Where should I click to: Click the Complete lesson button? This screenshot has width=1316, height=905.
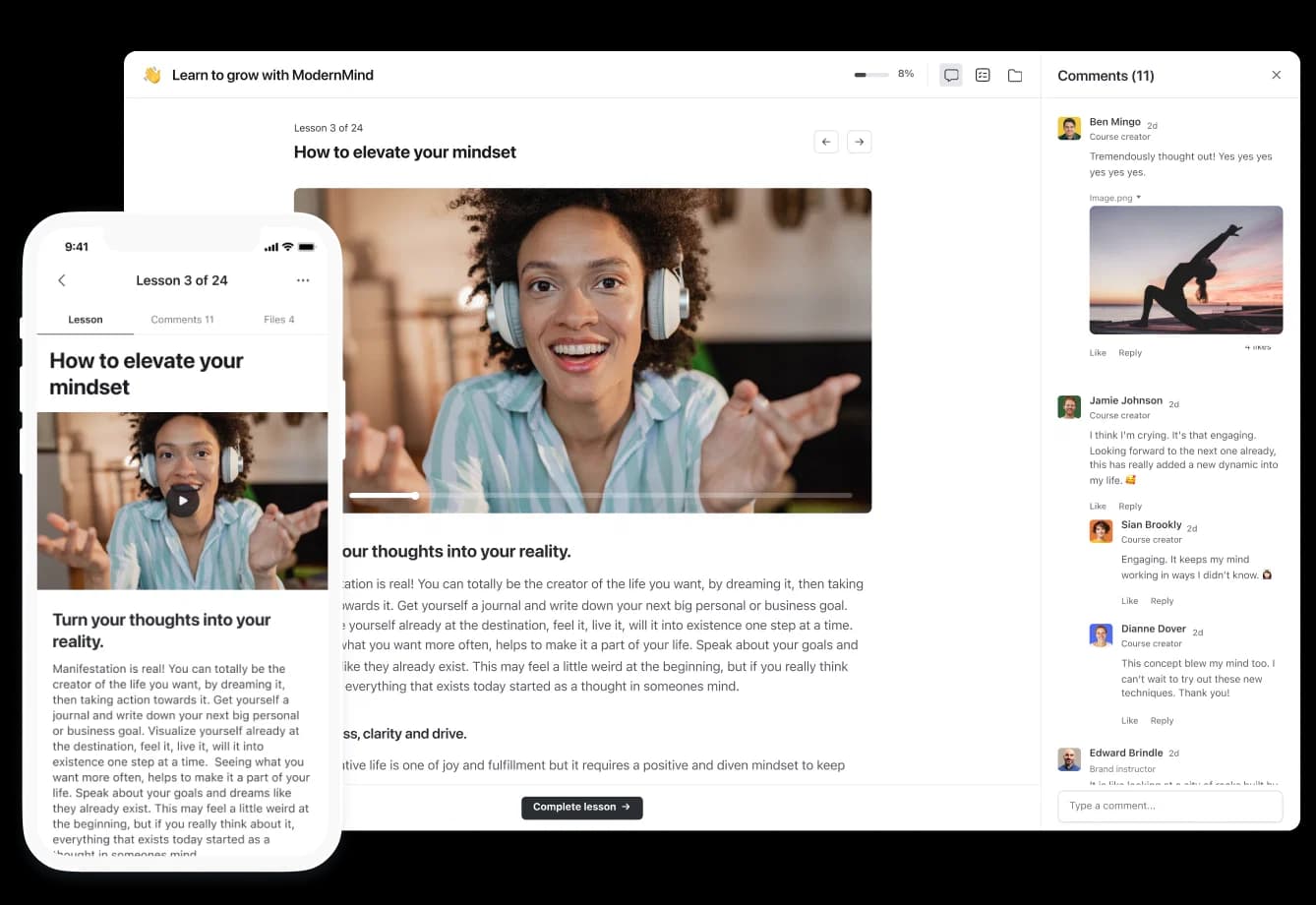click(581, 807)
